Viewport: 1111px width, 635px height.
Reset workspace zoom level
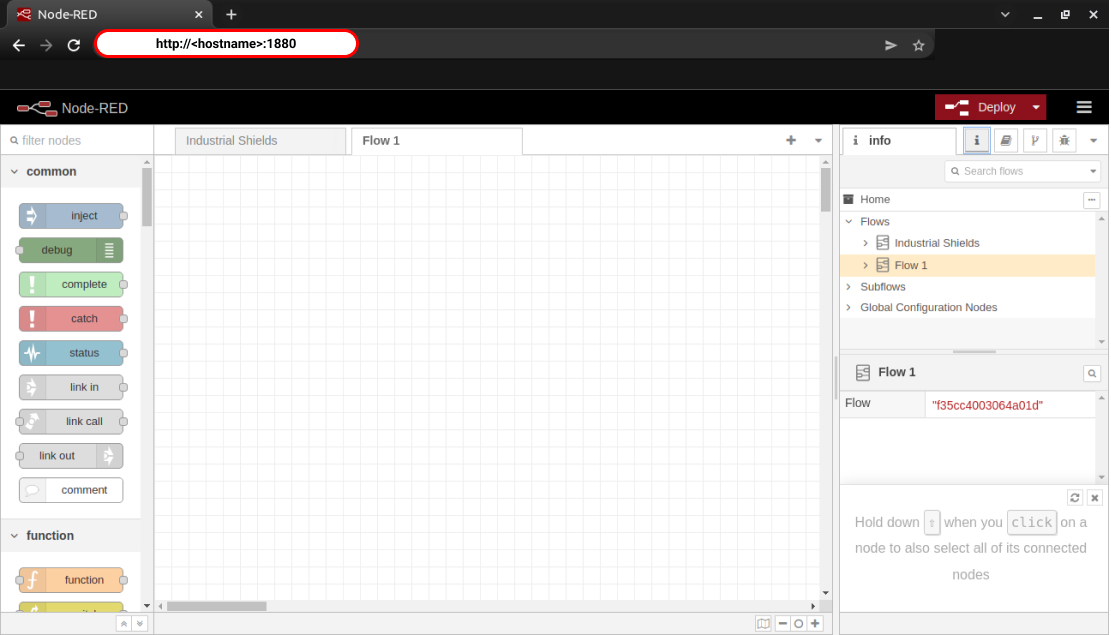click(799, 624)
